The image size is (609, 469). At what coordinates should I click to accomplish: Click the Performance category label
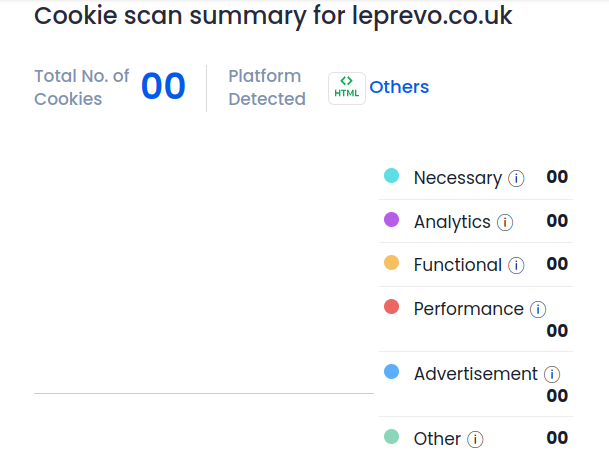(x=468, y=309)
